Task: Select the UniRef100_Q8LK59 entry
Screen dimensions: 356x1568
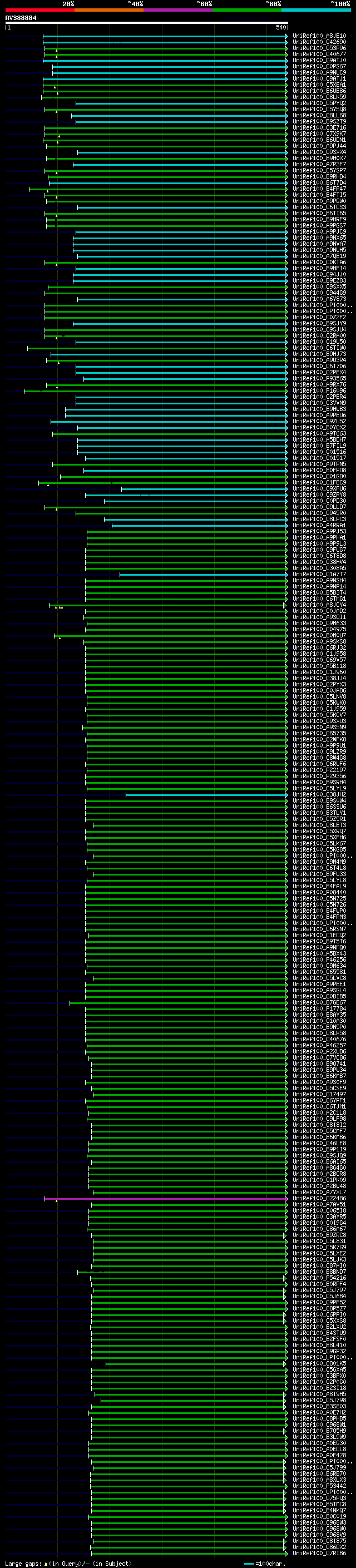Action: (x=319, y=97)
